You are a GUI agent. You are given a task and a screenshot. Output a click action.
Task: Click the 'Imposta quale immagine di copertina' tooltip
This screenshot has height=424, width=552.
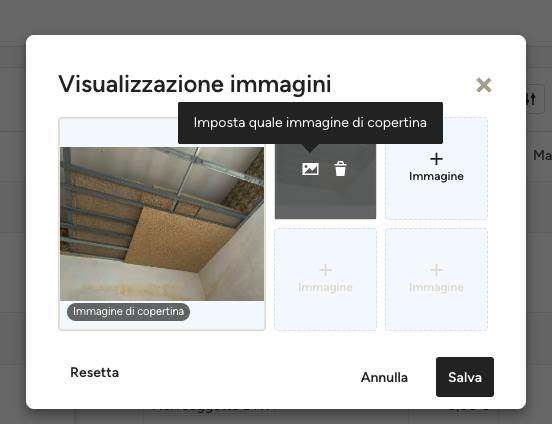[x=310, y=123]
